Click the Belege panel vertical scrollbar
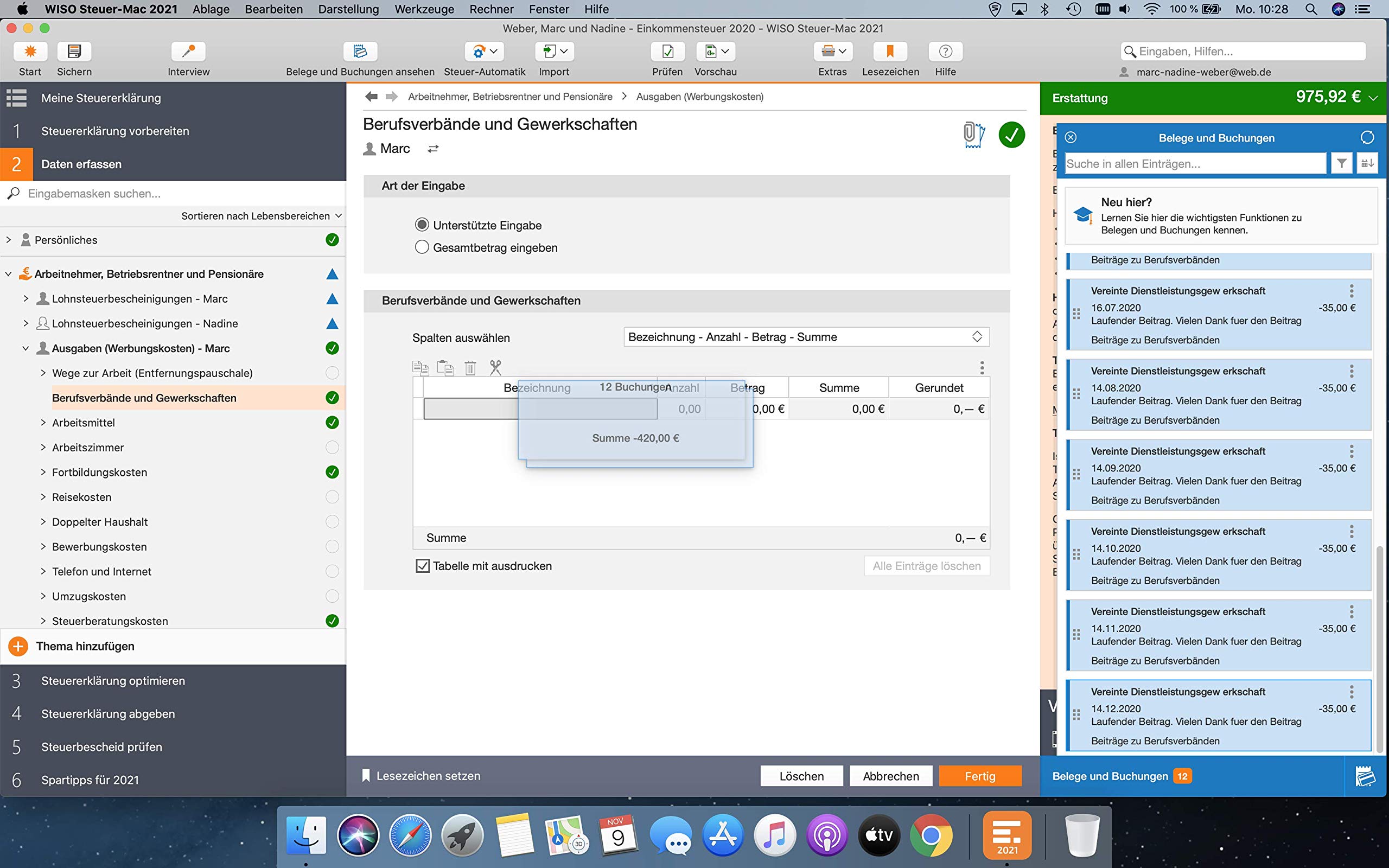Viewport: 1389px width, 868px height. coord(1379,649)
